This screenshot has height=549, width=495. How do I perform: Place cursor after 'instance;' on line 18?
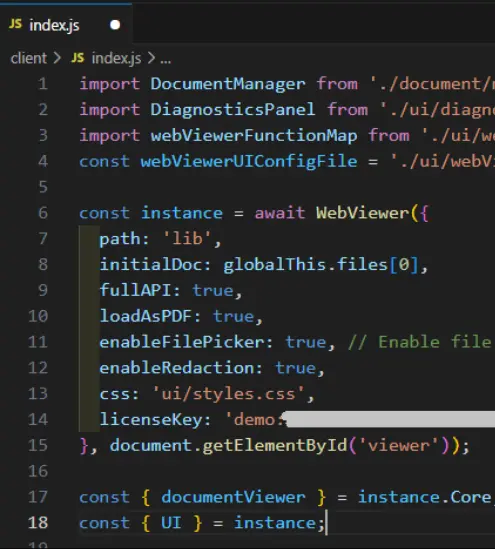coord(326,523)
